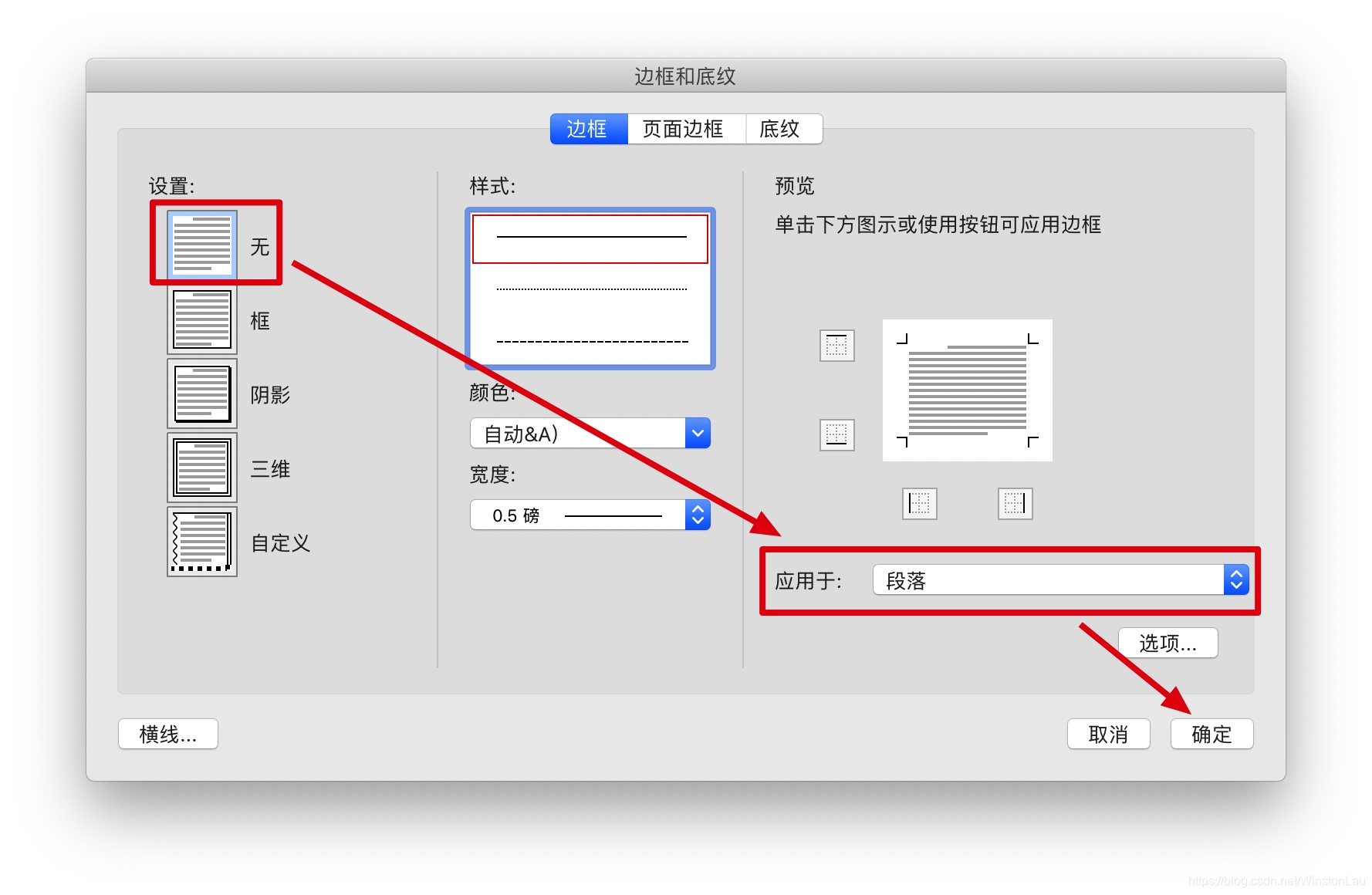Toggle the left border button in preview
This screenshot has height=895, width=1372.
[x=919, y=504]
